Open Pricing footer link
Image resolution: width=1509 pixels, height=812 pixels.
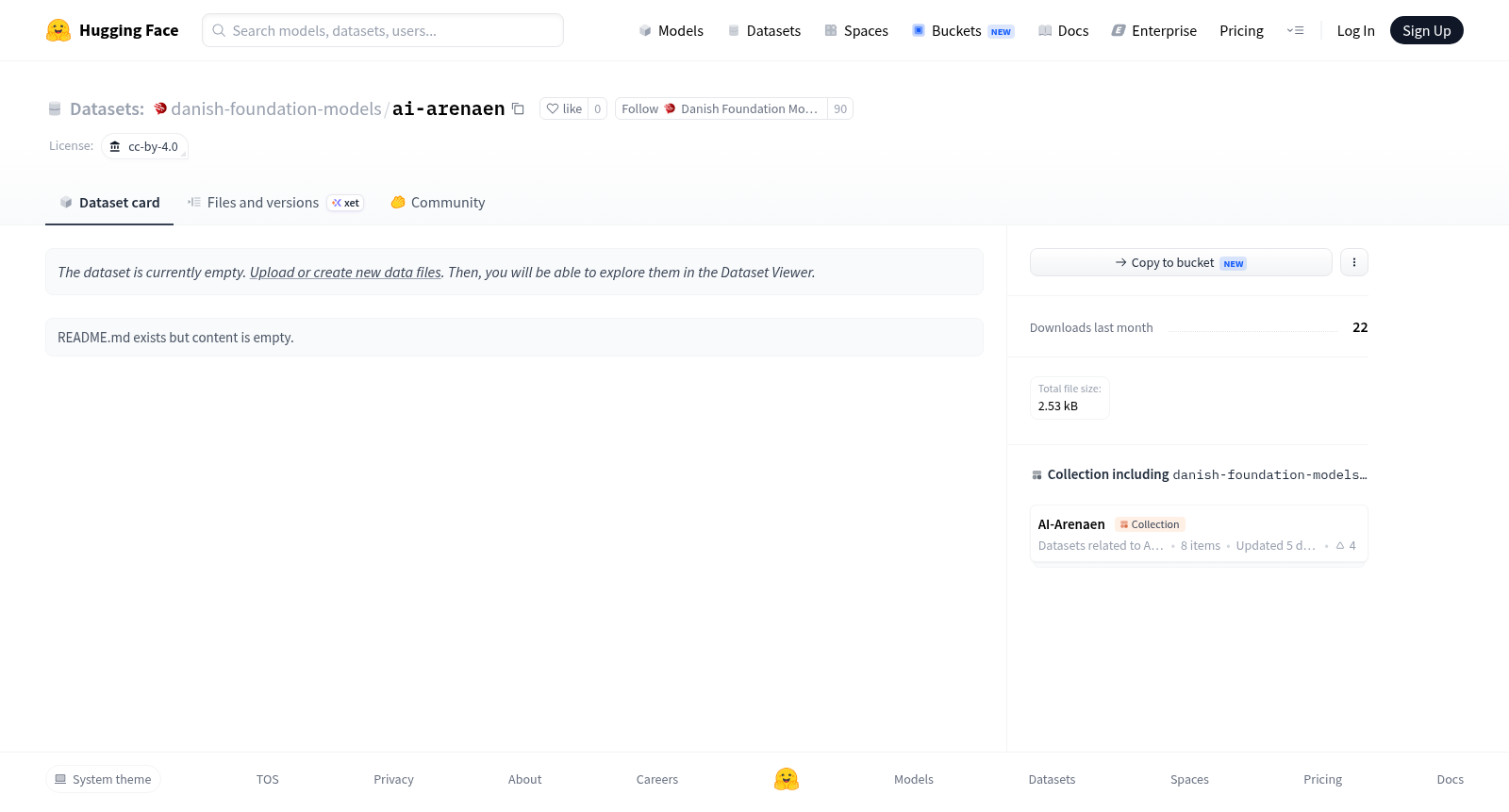(1322, 779)
